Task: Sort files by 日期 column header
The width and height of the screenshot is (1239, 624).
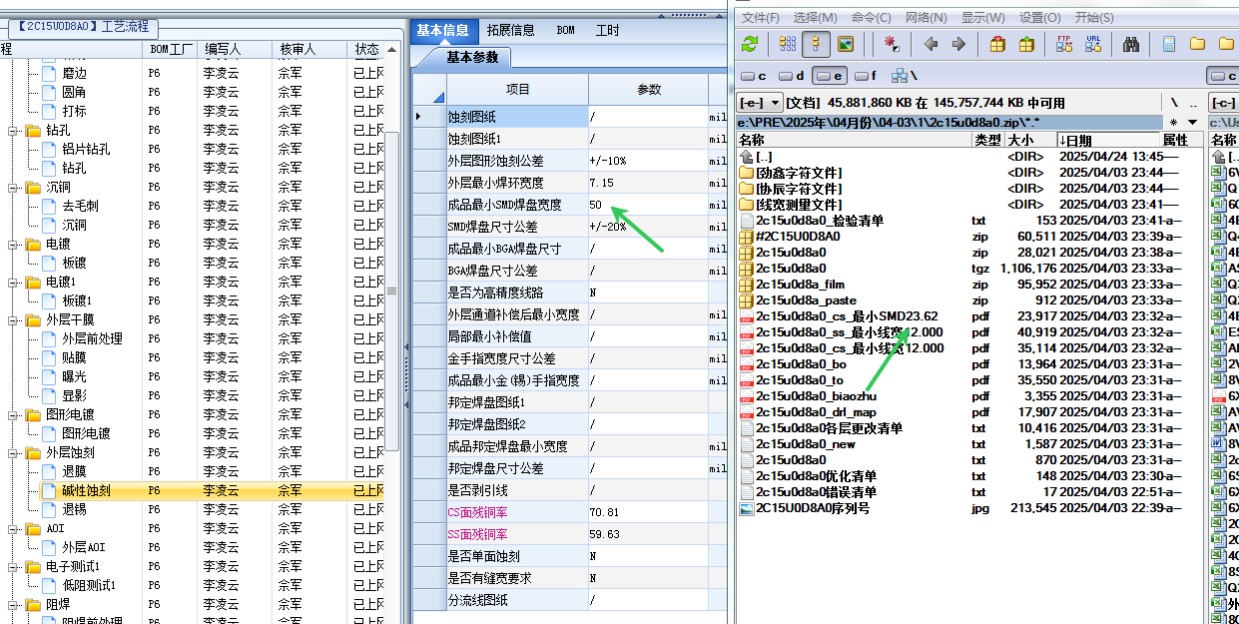Action: pyautogui.click(x=1108, y=141)
